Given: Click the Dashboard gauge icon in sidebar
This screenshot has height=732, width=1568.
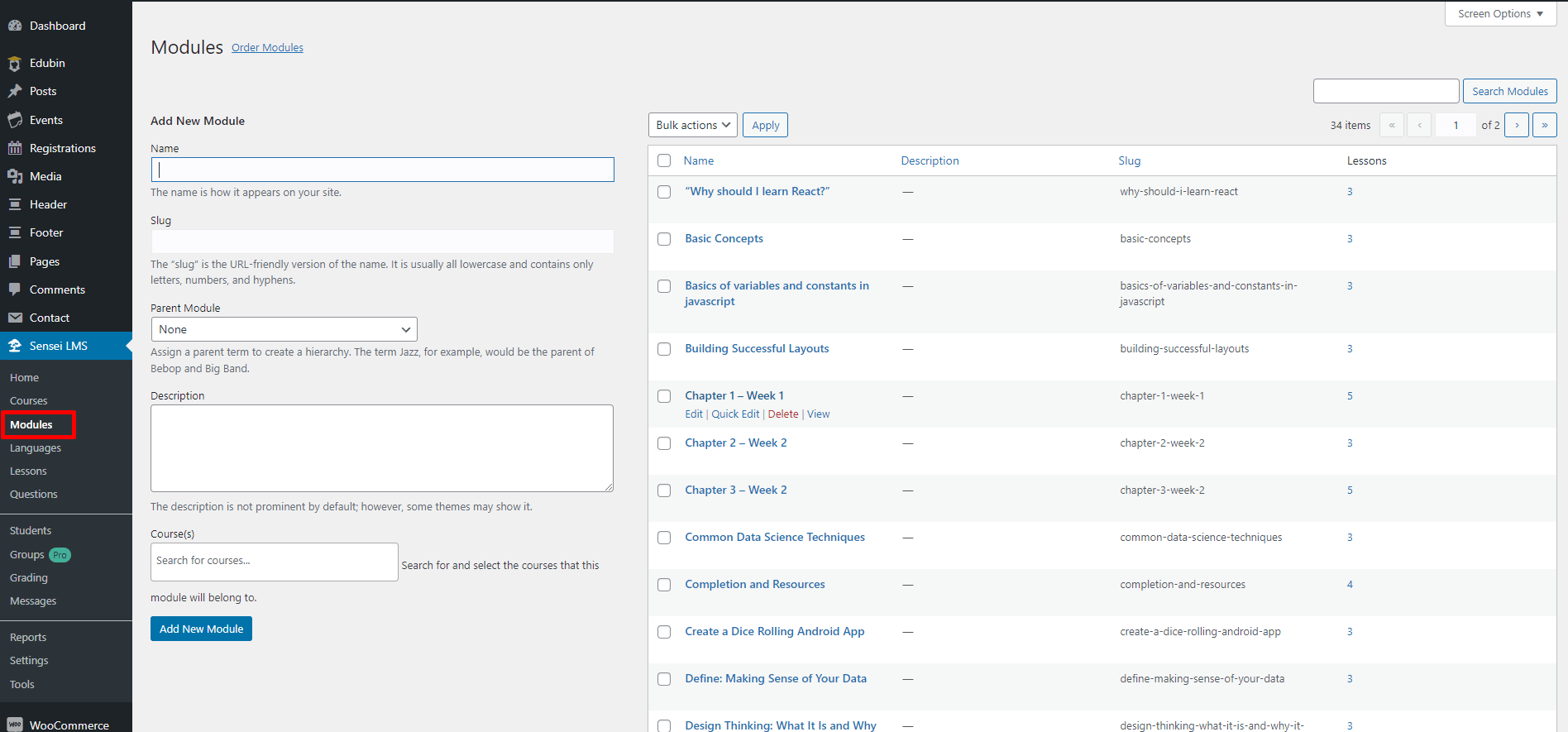Looking at the screenshot, I should (x=15, y=26).
